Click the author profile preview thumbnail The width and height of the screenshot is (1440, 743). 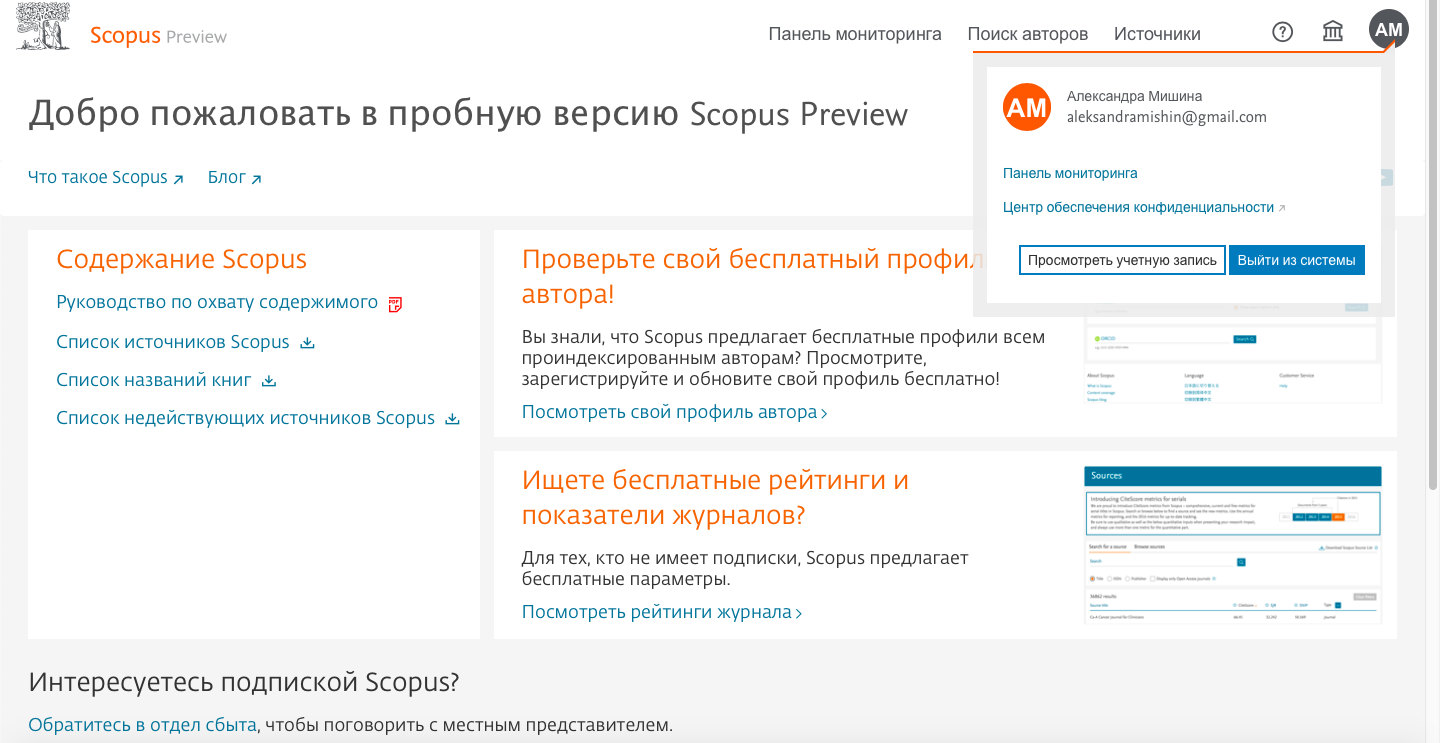click(1232, 360)
